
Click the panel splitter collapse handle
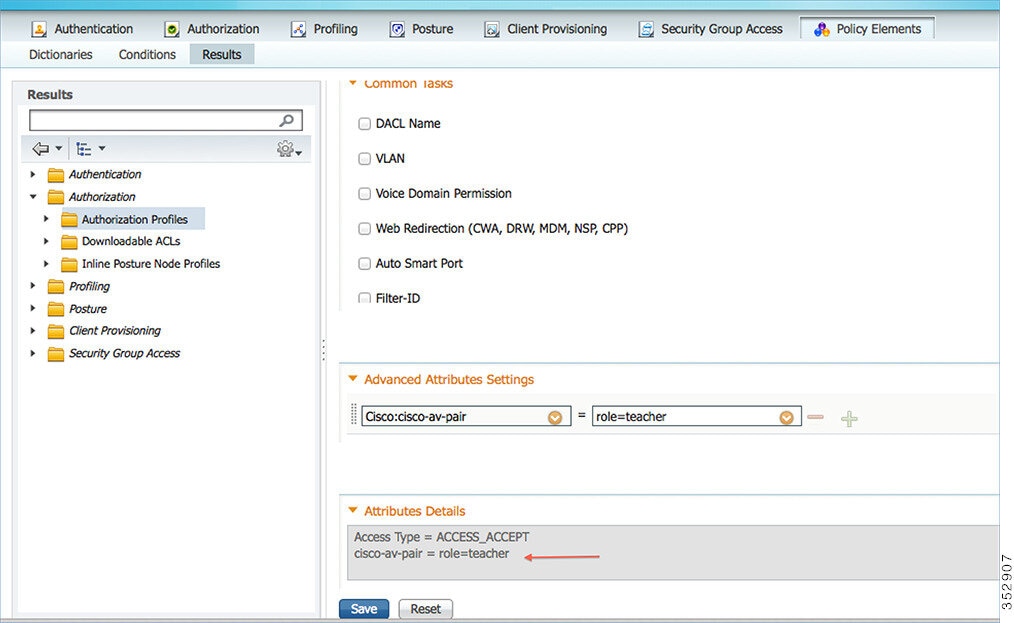[x=323, y=349]
